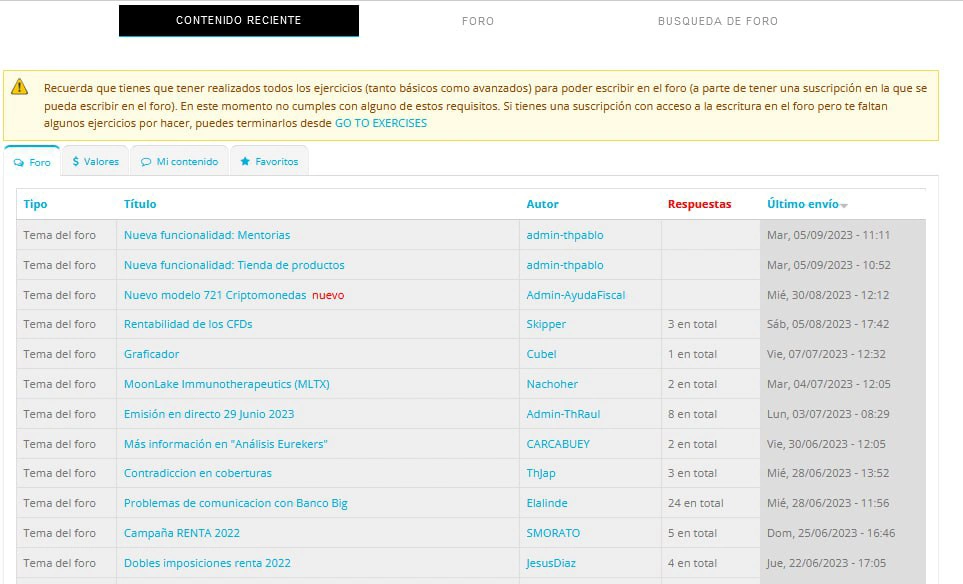This screenshot has height=584, width=963.
Task: Sort by the Tipo column header
Action: (x=35, y=204)
